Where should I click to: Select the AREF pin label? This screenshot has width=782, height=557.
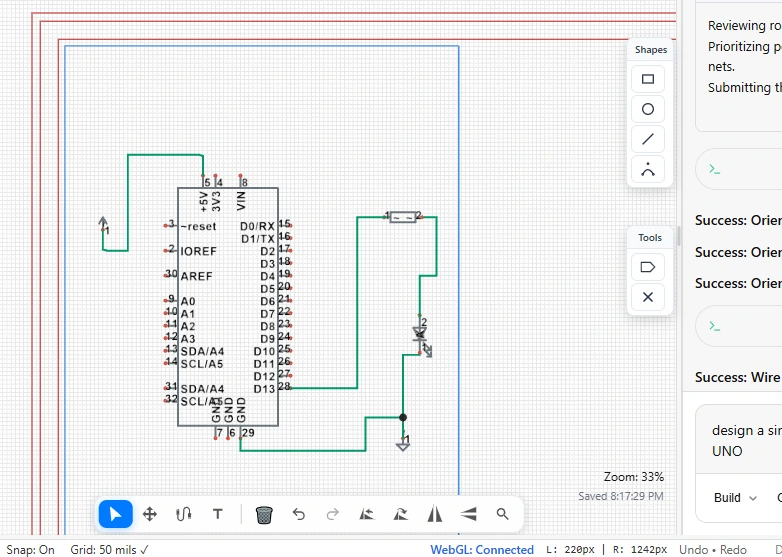pyautogui.click(x=196, y=276)
